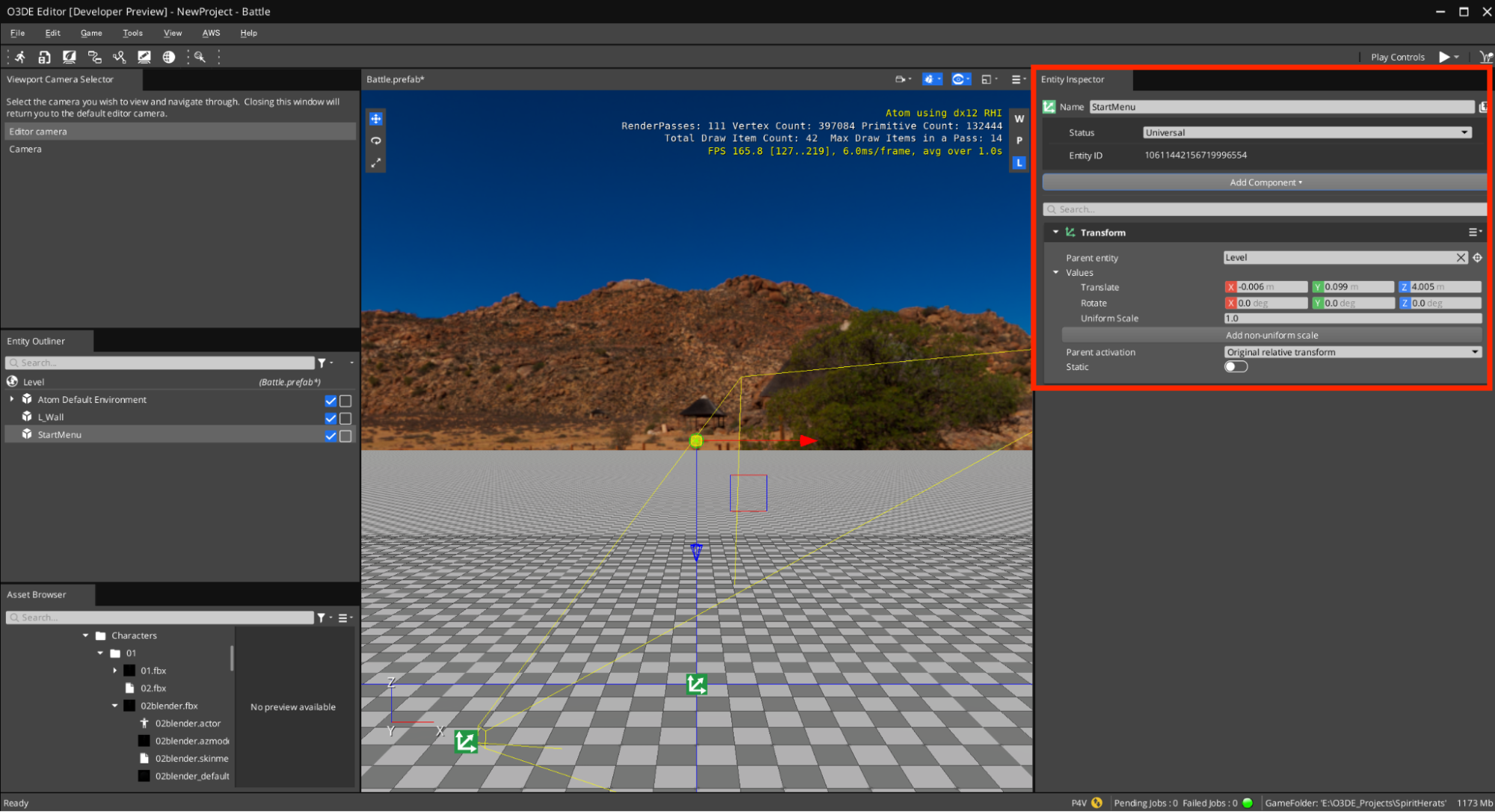Pick parent entity with the crosshair icon

pyautogui.click(x=1477, y=258)
